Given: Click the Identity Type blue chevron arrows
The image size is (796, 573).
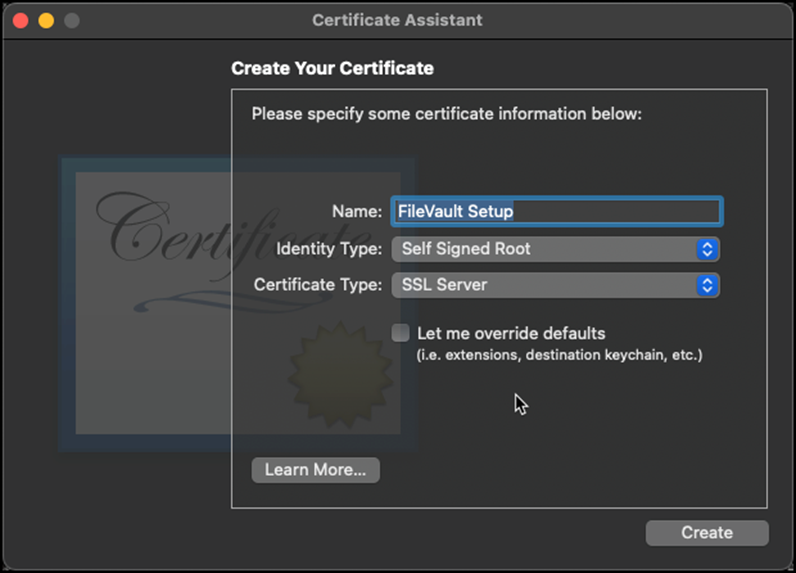Looking at the screenshot, I should 707,249.
